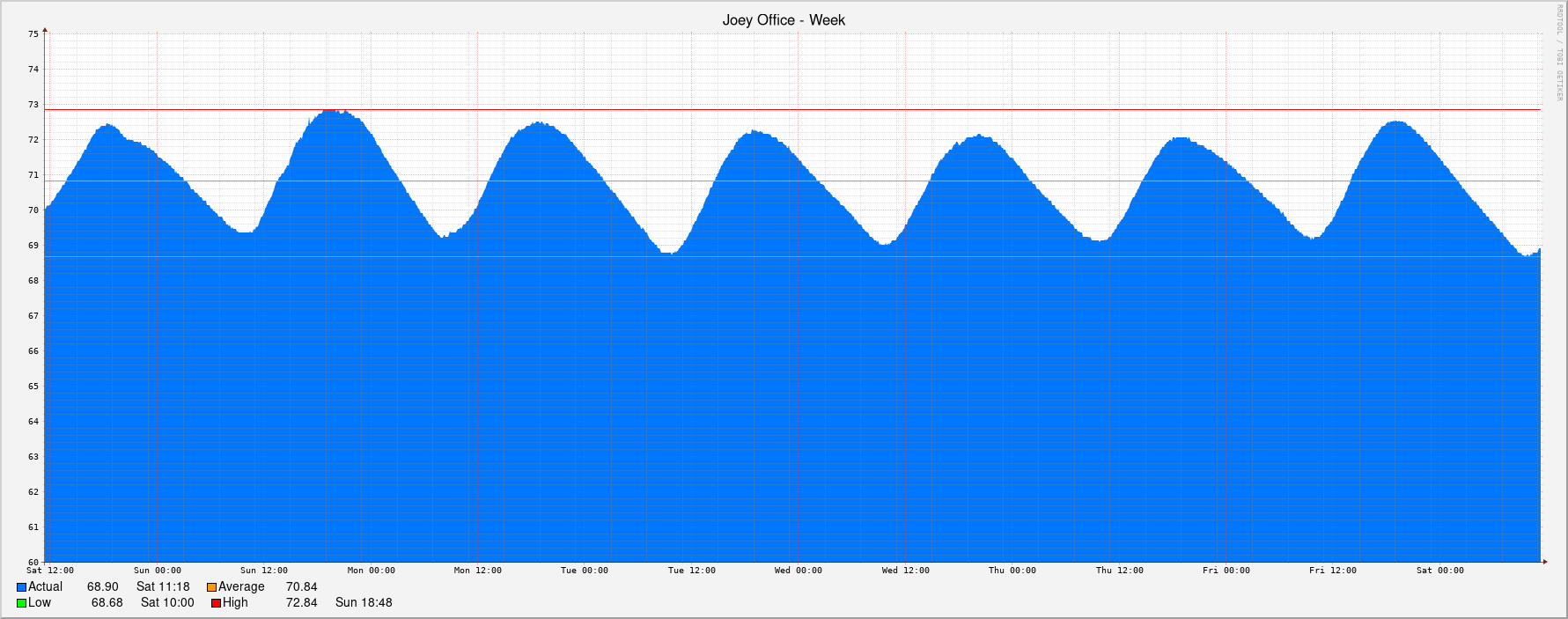The image size is (1568, 619).
Task: Select the 'Wed 12:00' x-axis label
Action: pos(905,571)
